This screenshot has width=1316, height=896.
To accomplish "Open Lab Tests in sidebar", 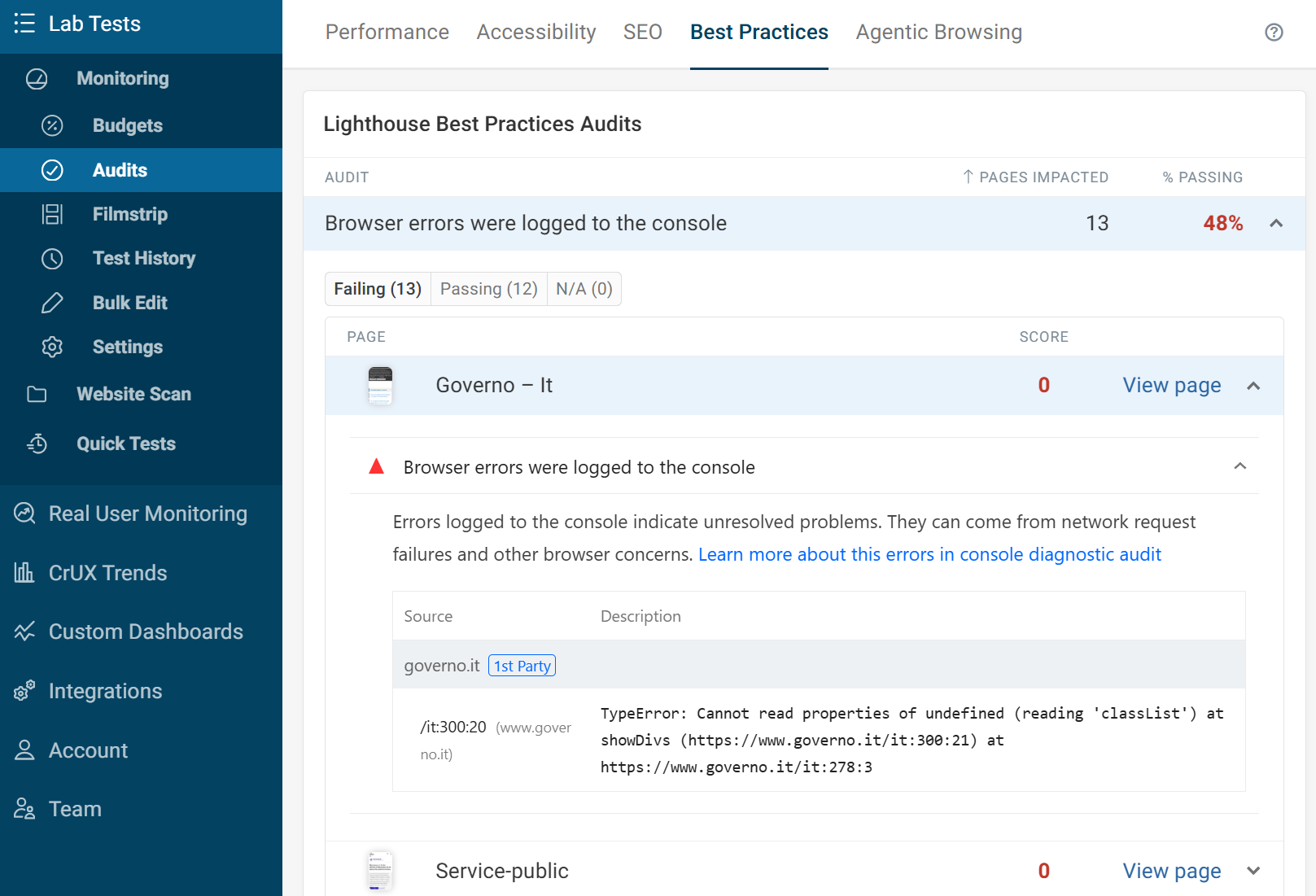I will [94, 24].
